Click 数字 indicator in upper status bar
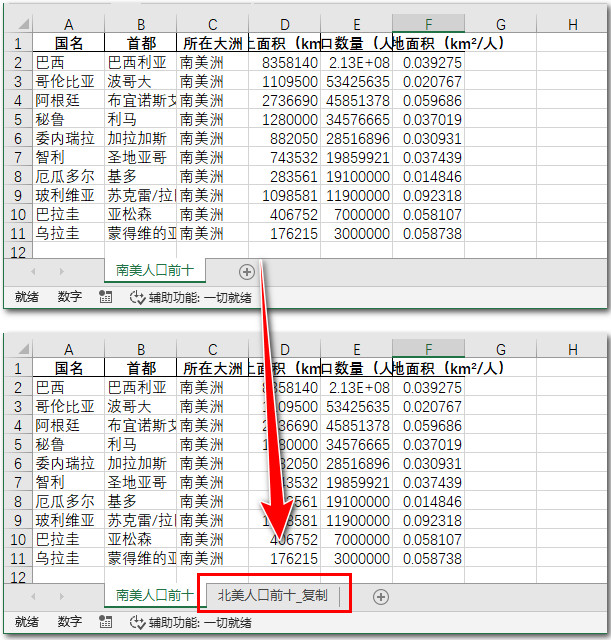This screenshot has width=611, height=640. tap(69, 297)
